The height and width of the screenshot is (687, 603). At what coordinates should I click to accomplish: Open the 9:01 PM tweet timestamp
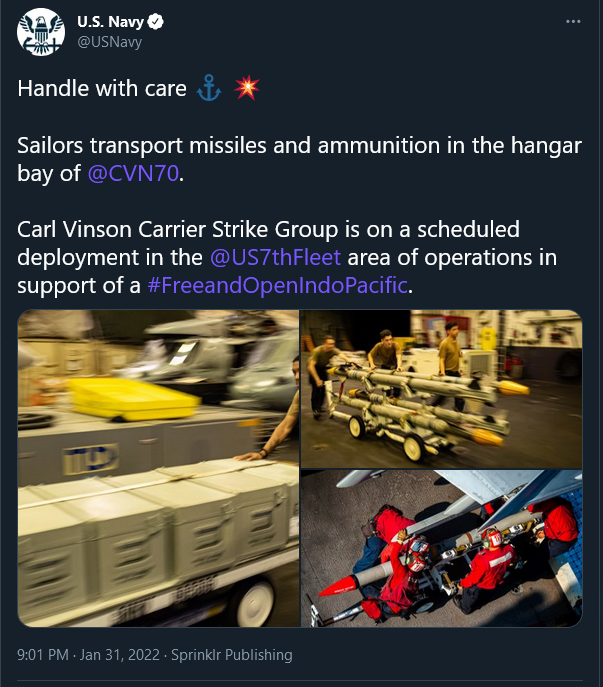click(x=43, y=655)
